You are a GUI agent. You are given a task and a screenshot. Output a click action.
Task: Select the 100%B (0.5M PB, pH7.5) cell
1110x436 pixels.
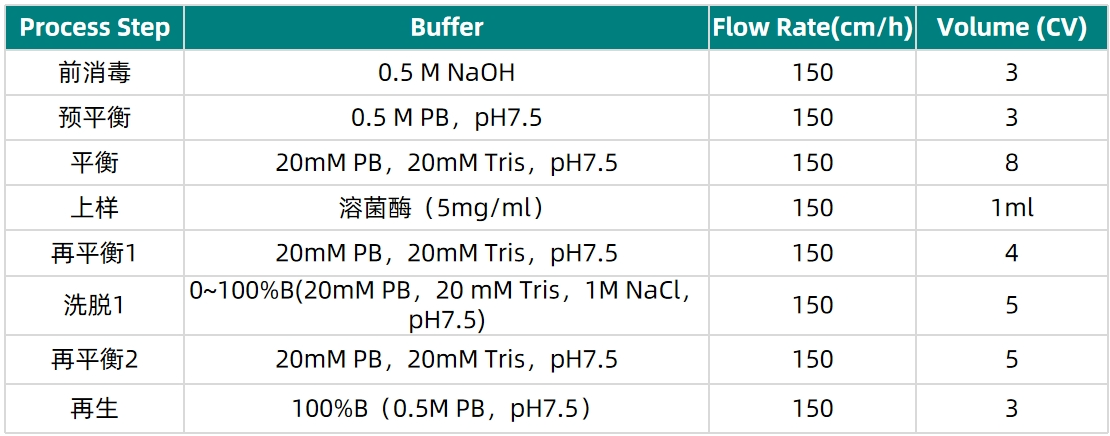click(447, 408)
